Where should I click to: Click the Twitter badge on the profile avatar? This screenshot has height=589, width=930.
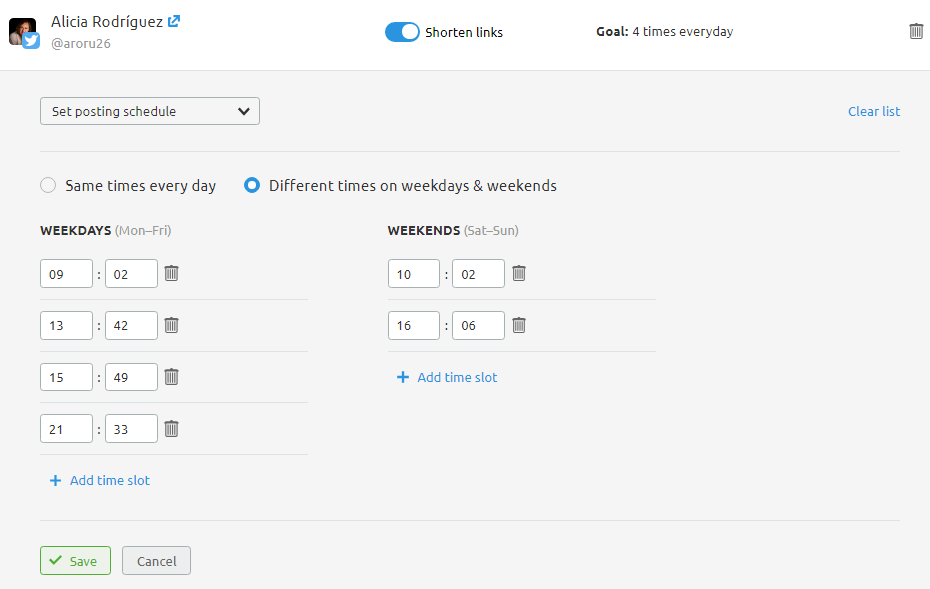coord(31,41)
